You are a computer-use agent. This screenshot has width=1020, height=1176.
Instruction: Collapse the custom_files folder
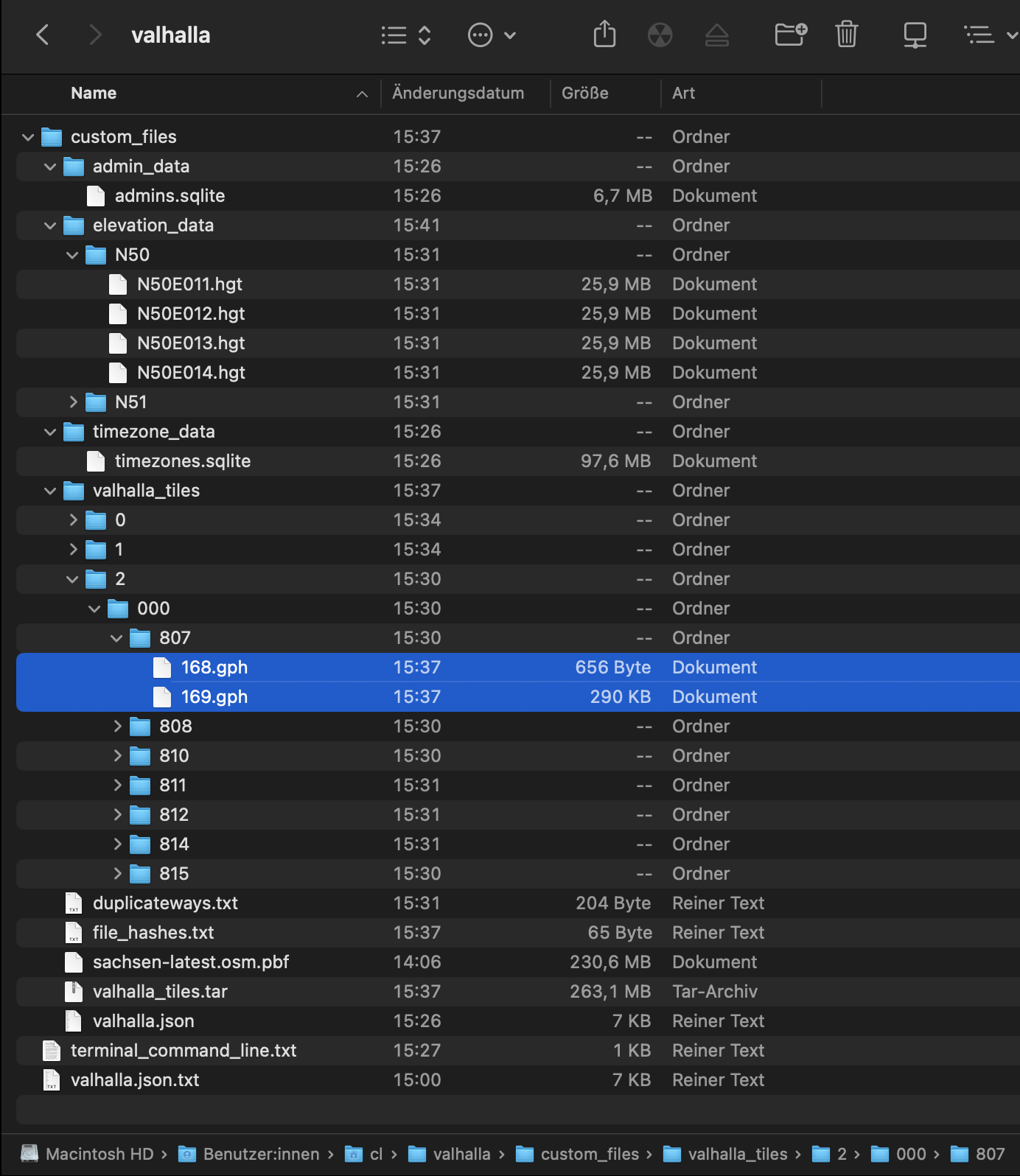tap(28, 137)
